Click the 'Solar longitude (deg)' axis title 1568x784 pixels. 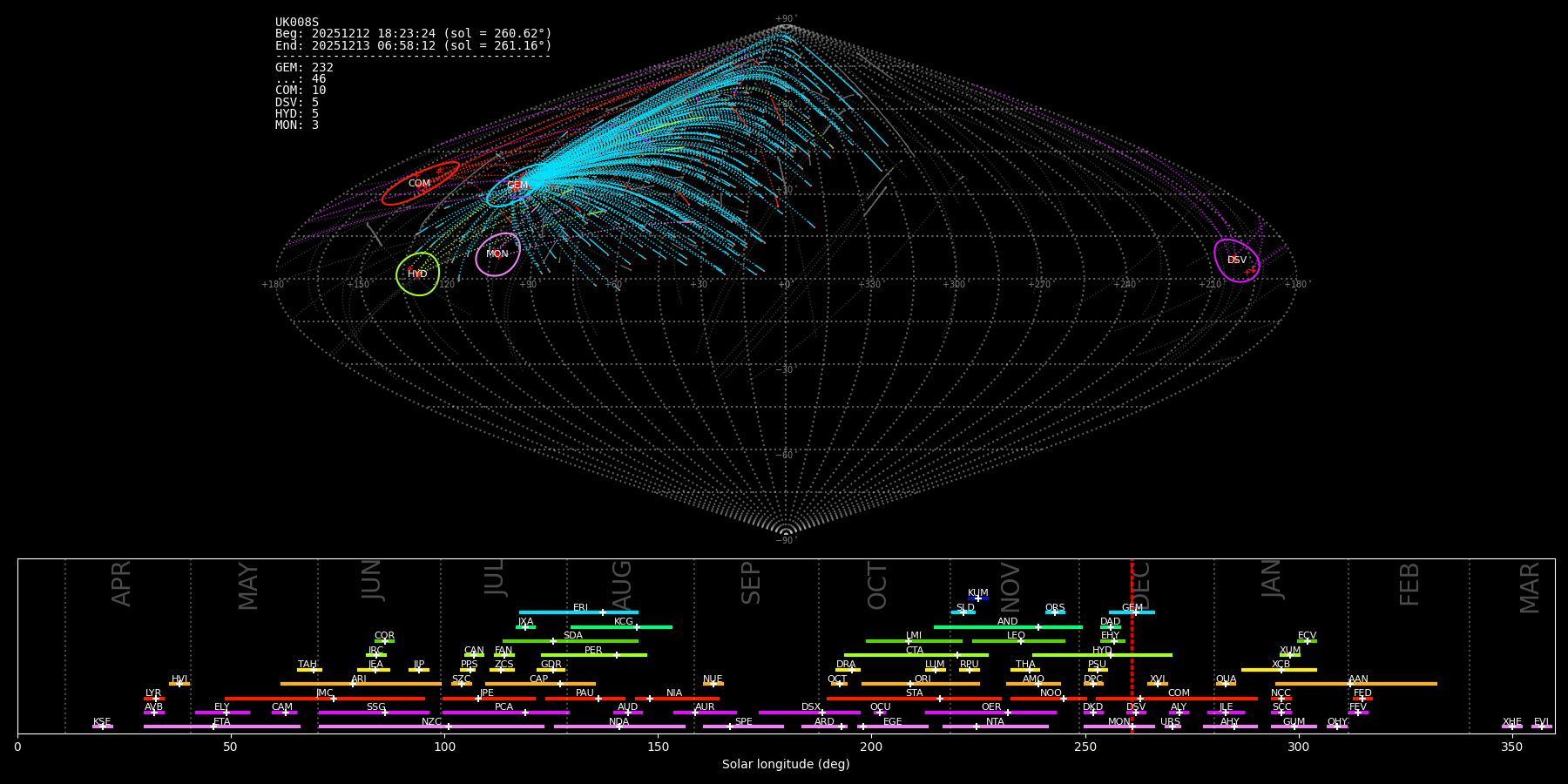(786, 765)
